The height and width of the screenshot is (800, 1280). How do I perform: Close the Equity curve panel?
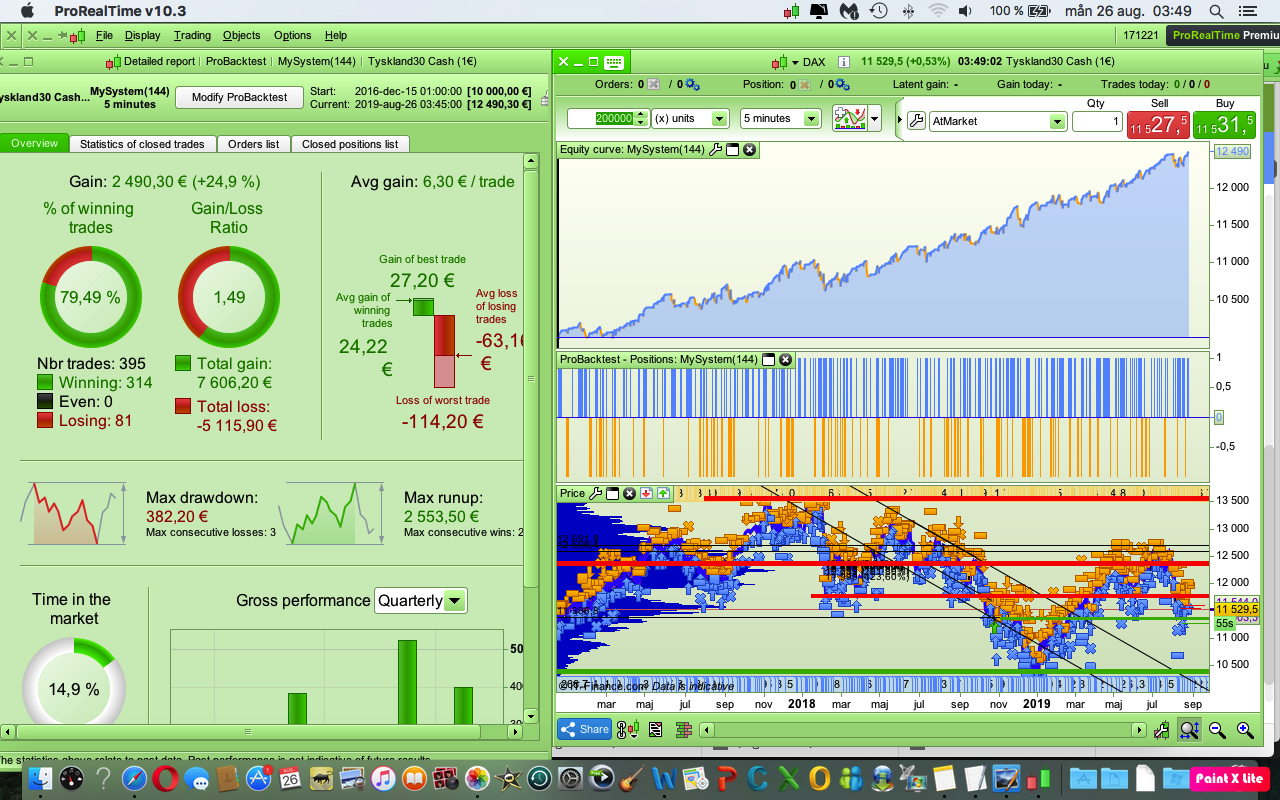(749, 150)
